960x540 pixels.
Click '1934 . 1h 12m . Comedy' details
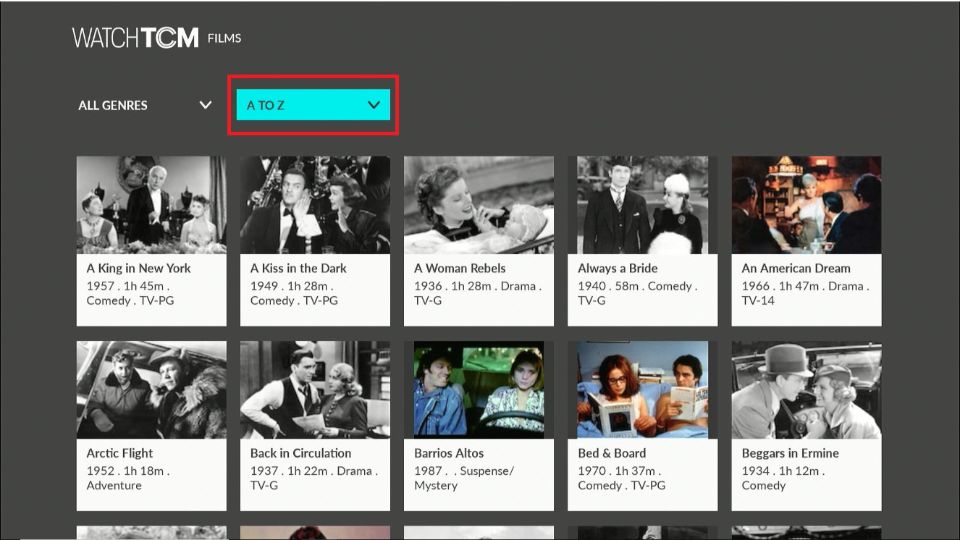(783, 478)
